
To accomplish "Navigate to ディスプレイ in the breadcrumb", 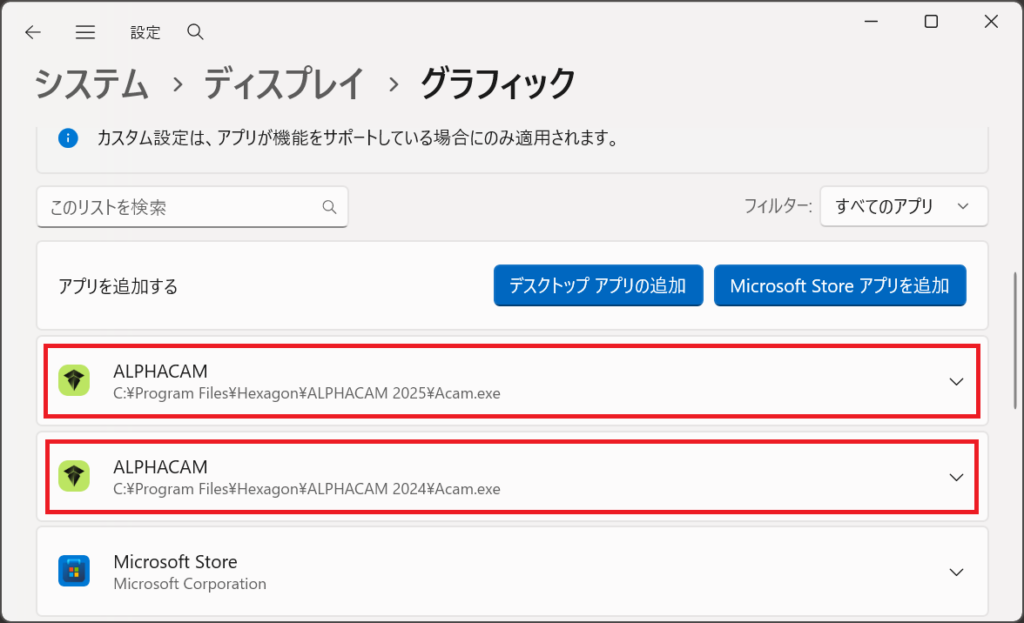I will [284, 84].
